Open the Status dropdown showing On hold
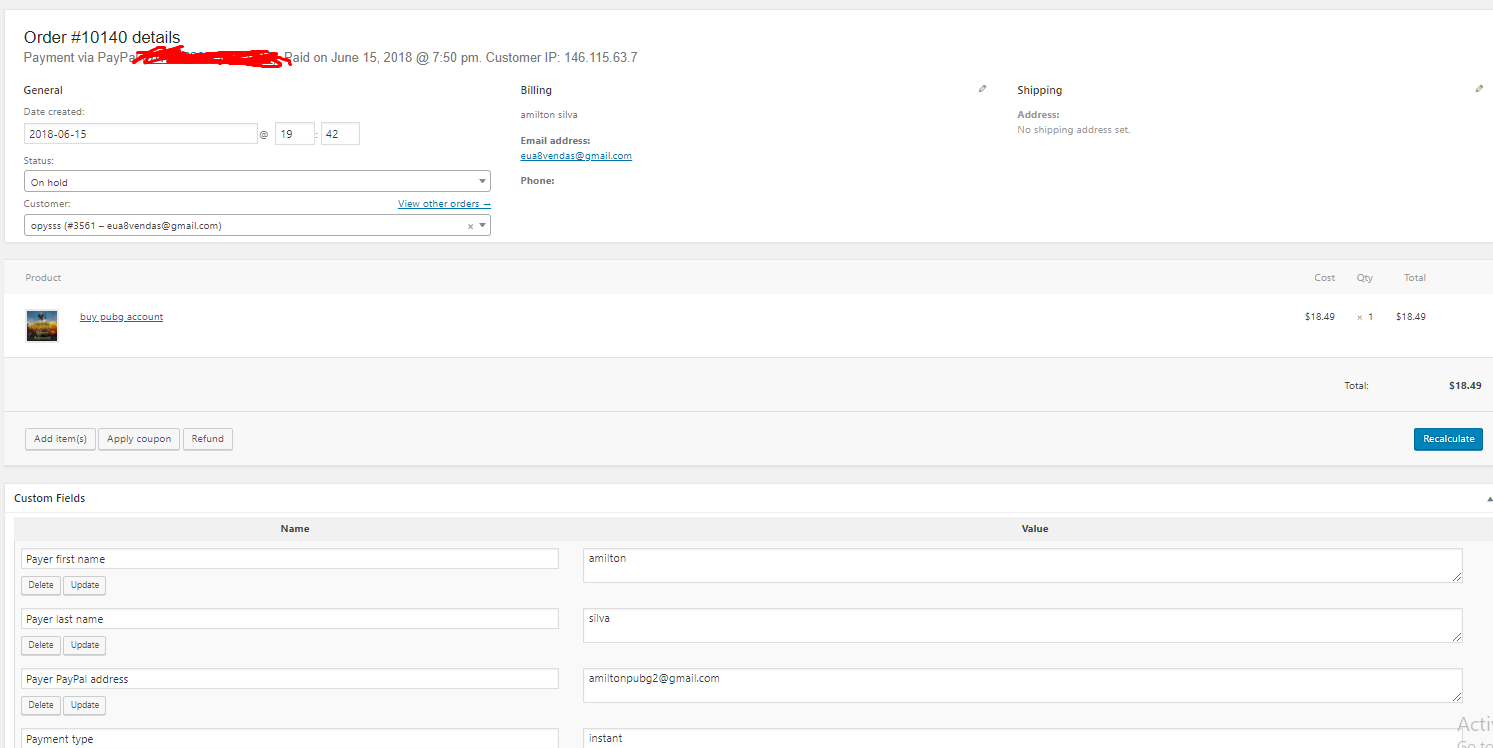1493x748 pixels. (x=257, y=181)
